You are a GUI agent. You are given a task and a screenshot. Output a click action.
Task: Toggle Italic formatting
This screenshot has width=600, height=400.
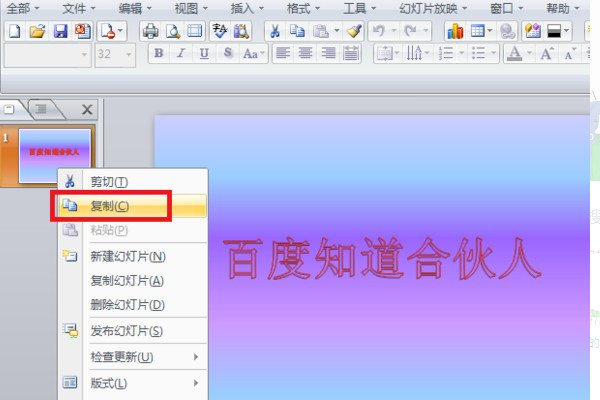tap(181, 53)
